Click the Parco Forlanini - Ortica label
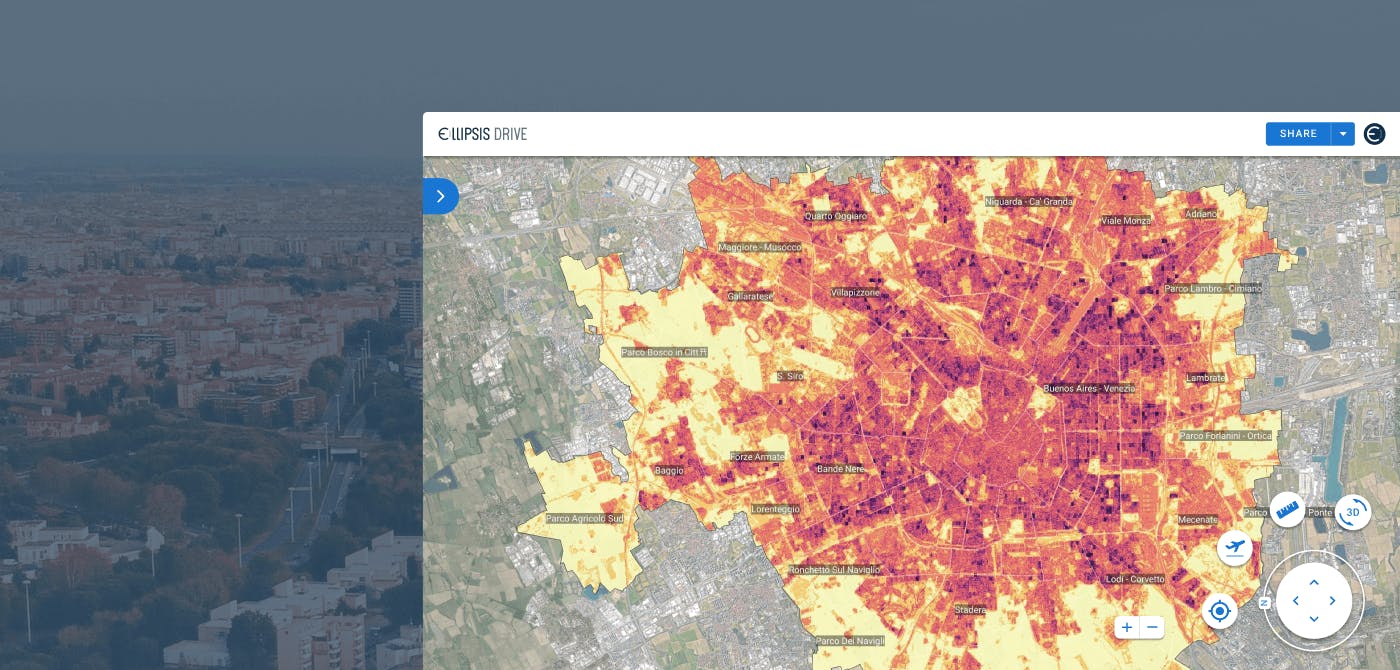The height and width of the screenshot is (670, 1400). coord(1225,436)
